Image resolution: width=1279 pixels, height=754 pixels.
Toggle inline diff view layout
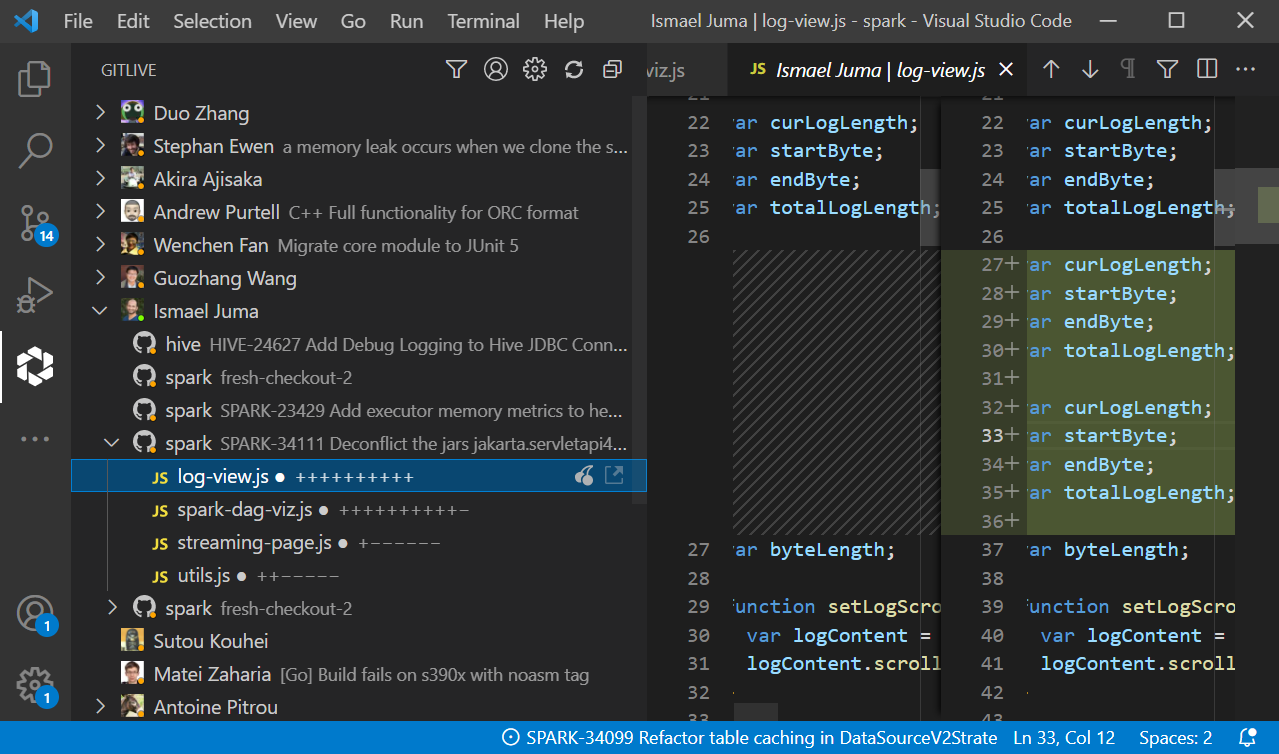tap(1207, 69)
